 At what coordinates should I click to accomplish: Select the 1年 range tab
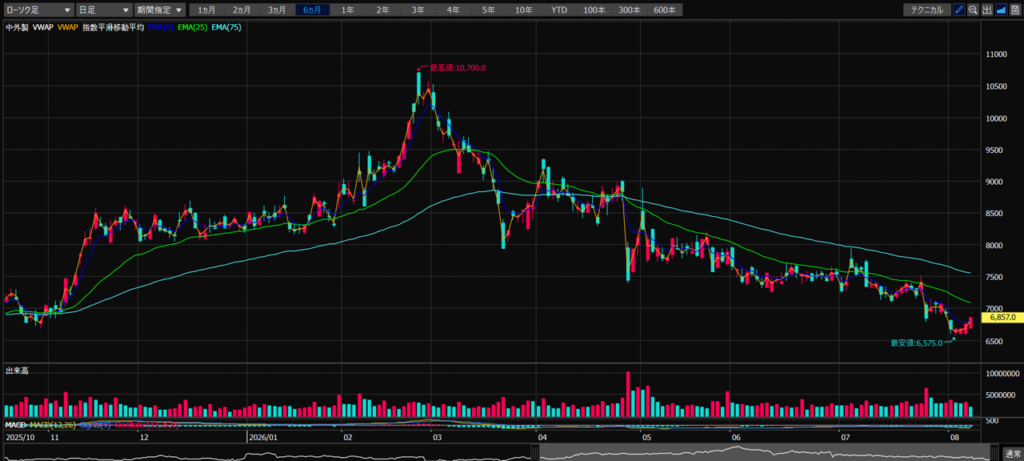point(347,10)
